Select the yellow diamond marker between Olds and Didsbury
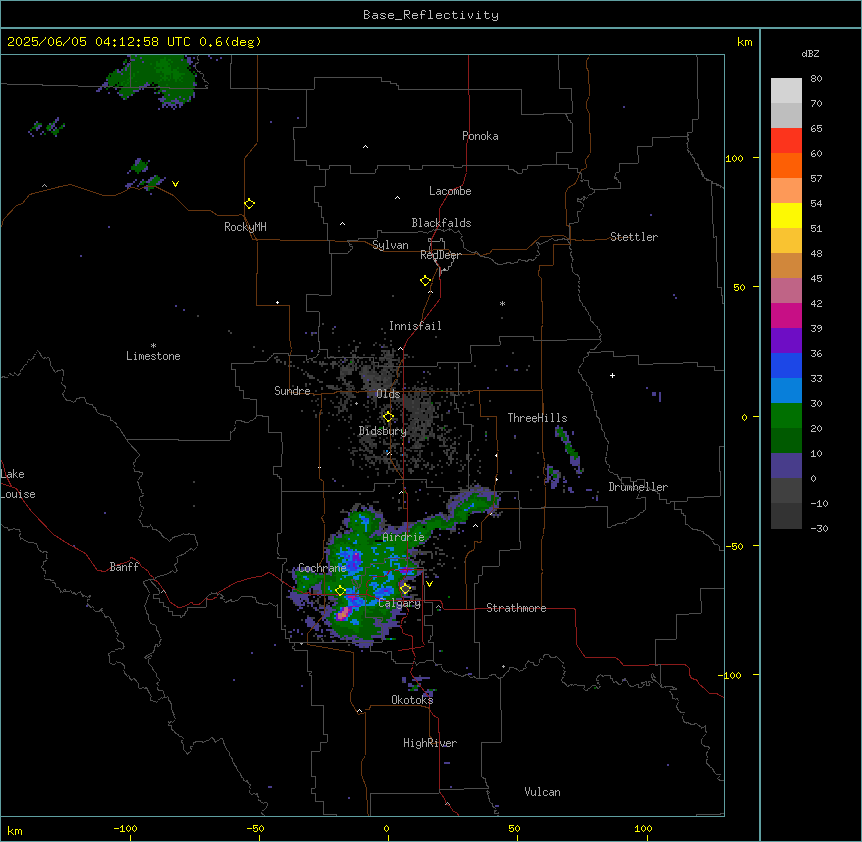862x842 pixels. tap(388, 417)
